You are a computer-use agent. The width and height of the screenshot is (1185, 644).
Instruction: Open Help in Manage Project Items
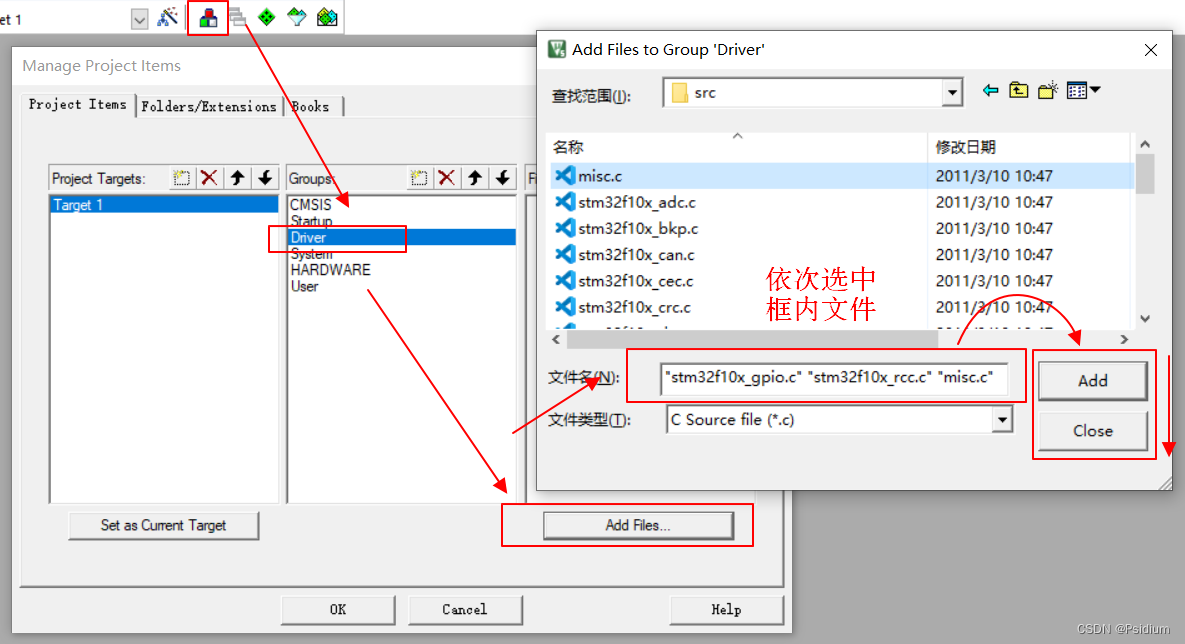726,610
